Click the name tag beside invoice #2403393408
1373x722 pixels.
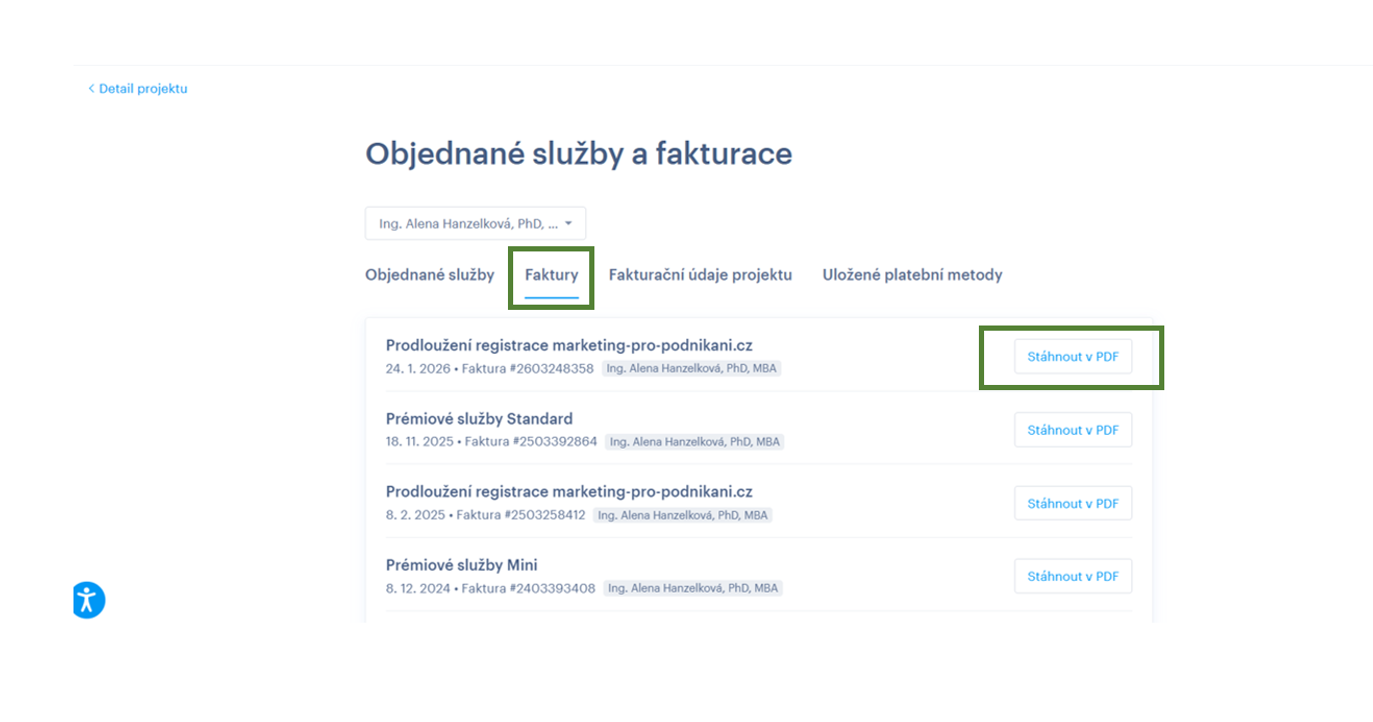693,588
